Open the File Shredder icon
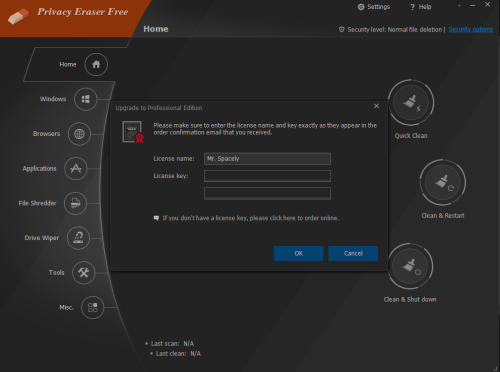 [75, 203]
